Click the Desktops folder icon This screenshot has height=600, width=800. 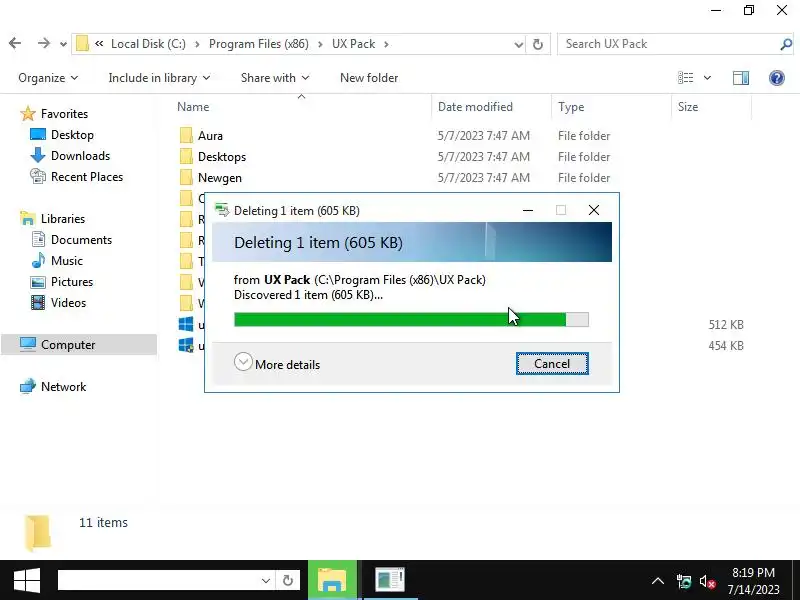click(186, 156)
